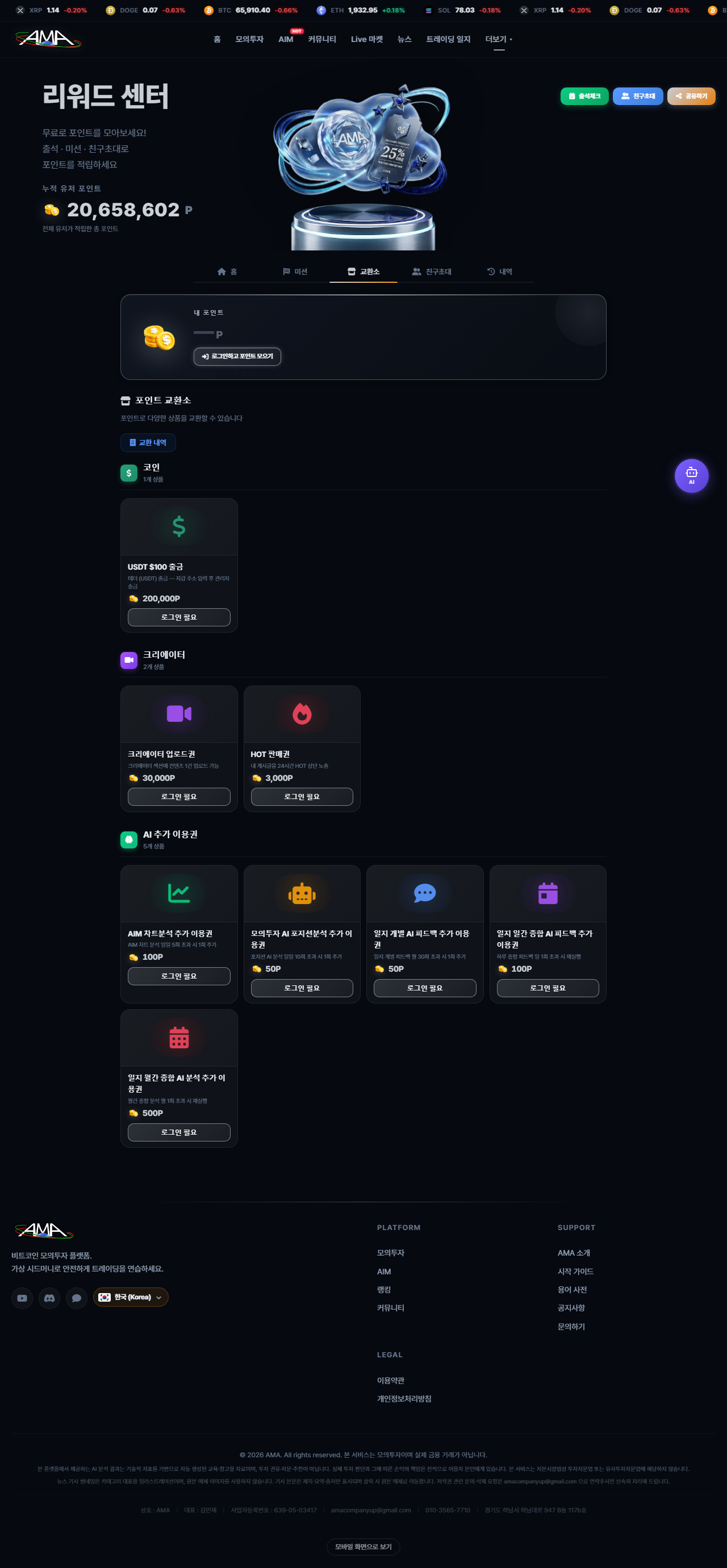Click the 200,000P price on USDT card

coord(161,599)
